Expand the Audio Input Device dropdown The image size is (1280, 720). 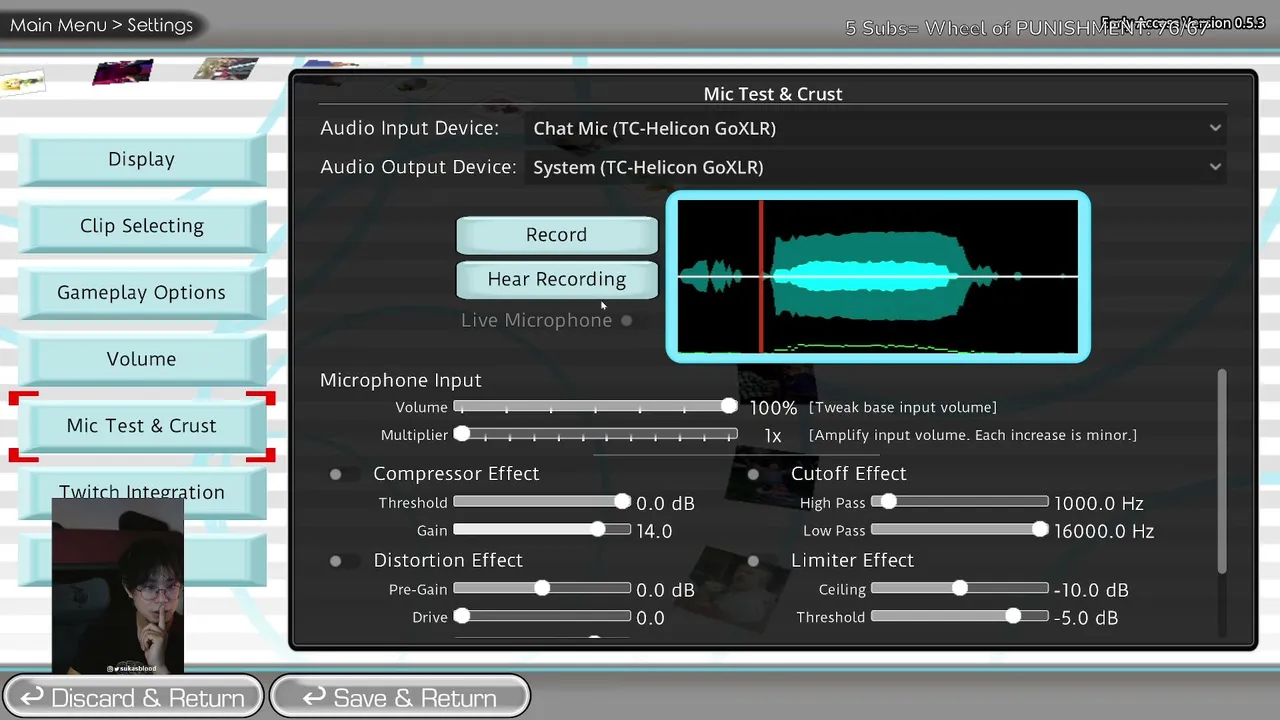[x=876, y=128]
